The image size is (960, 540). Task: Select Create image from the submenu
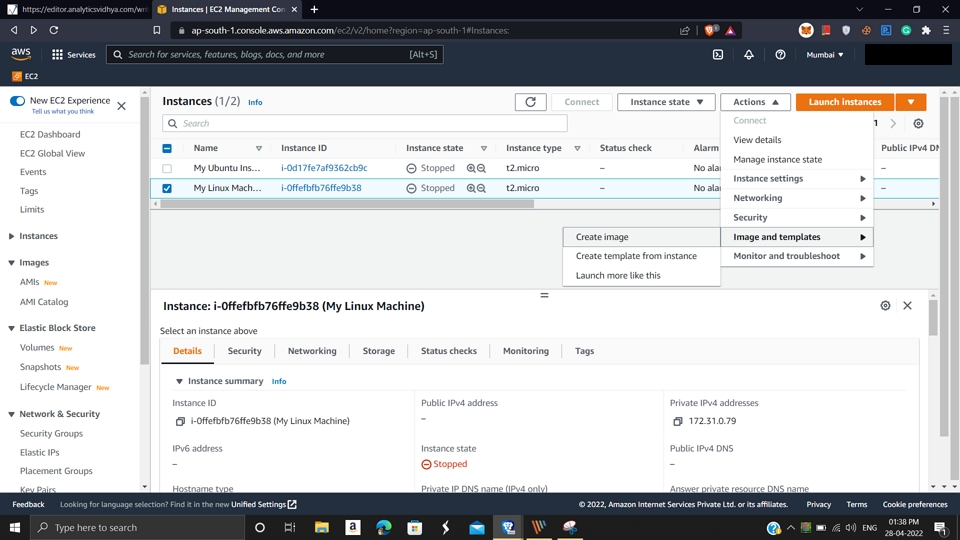pyautogui.click(x=642, y=237)
